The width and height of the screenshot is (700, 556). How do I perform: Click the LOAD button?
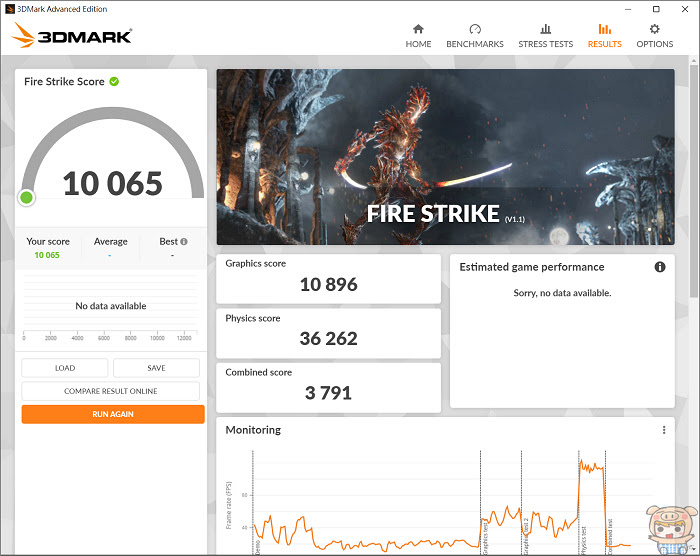tap(65, 368)
